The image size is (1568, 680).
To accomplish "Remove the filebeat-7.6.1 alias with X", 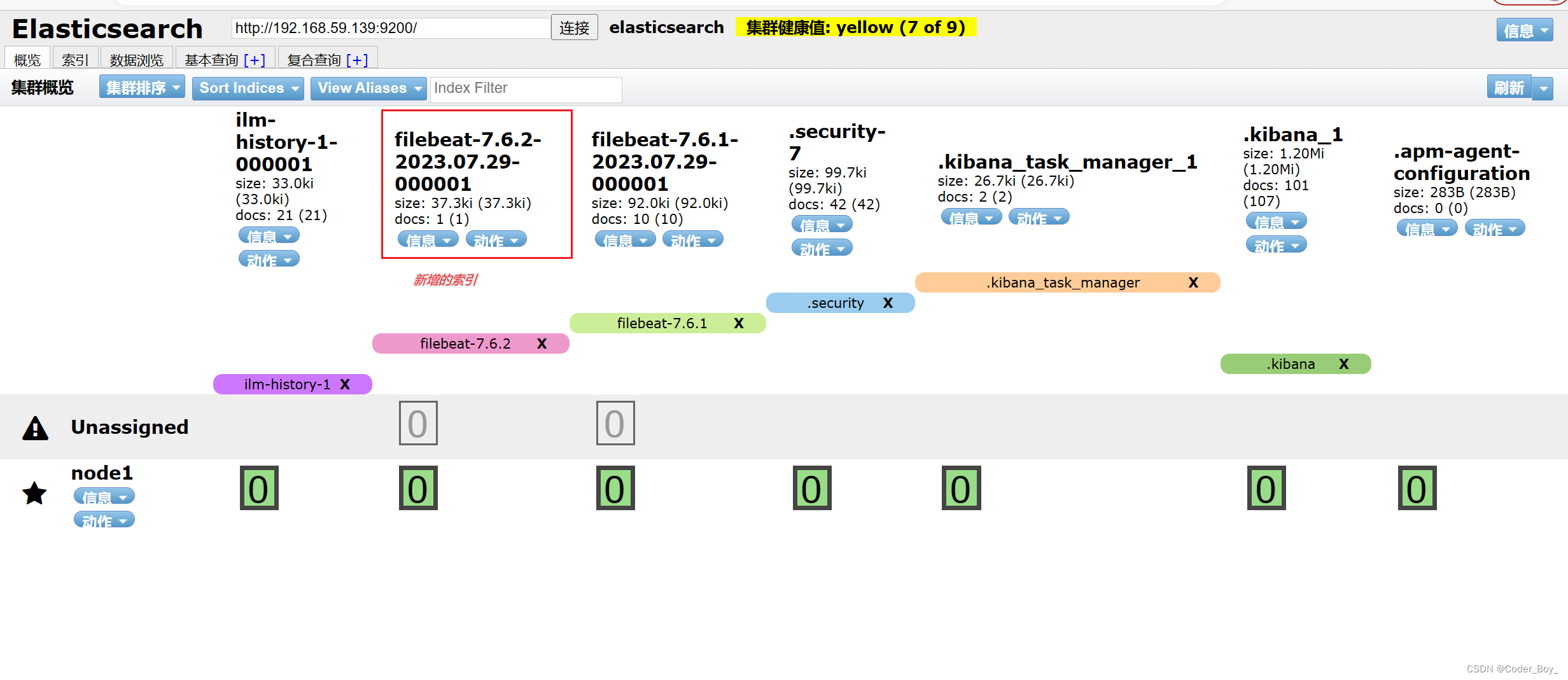I will [x=738, y=323].
